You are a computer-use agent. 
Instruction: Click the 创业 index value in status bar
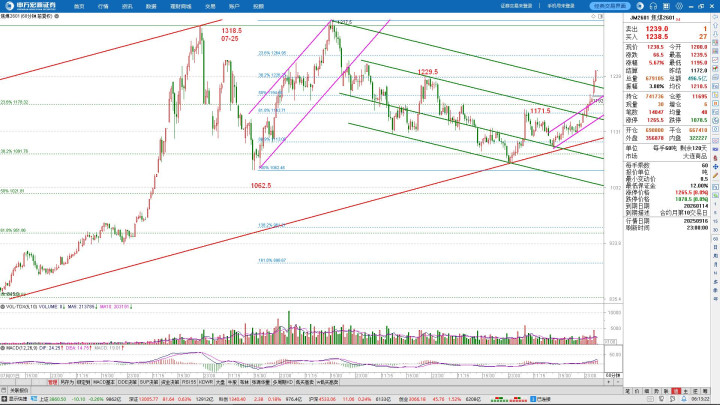pos(418,399)
